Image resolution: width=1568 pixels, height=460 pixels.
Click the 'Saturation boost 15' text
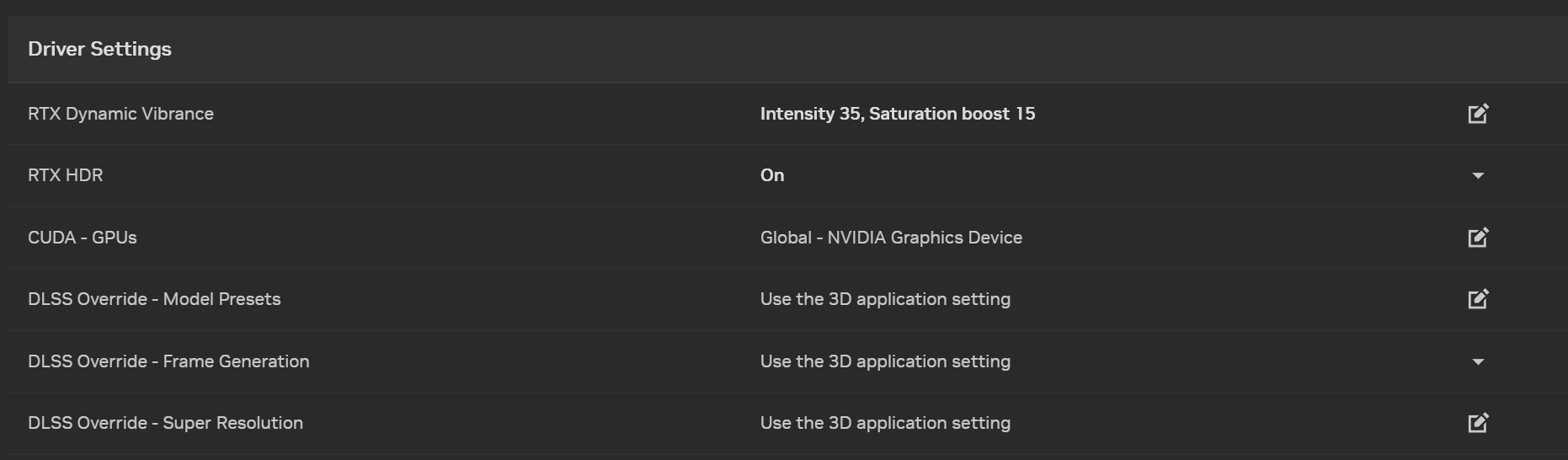coord(952,114)
